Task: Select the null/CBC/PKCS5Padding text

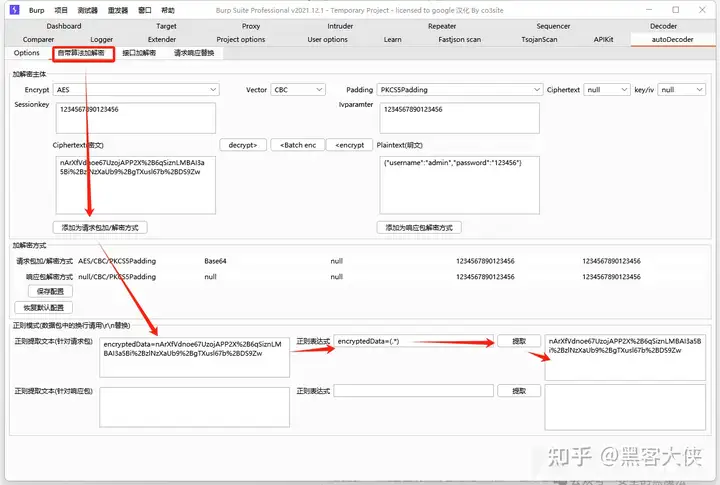Action: [x=117, y=276]
